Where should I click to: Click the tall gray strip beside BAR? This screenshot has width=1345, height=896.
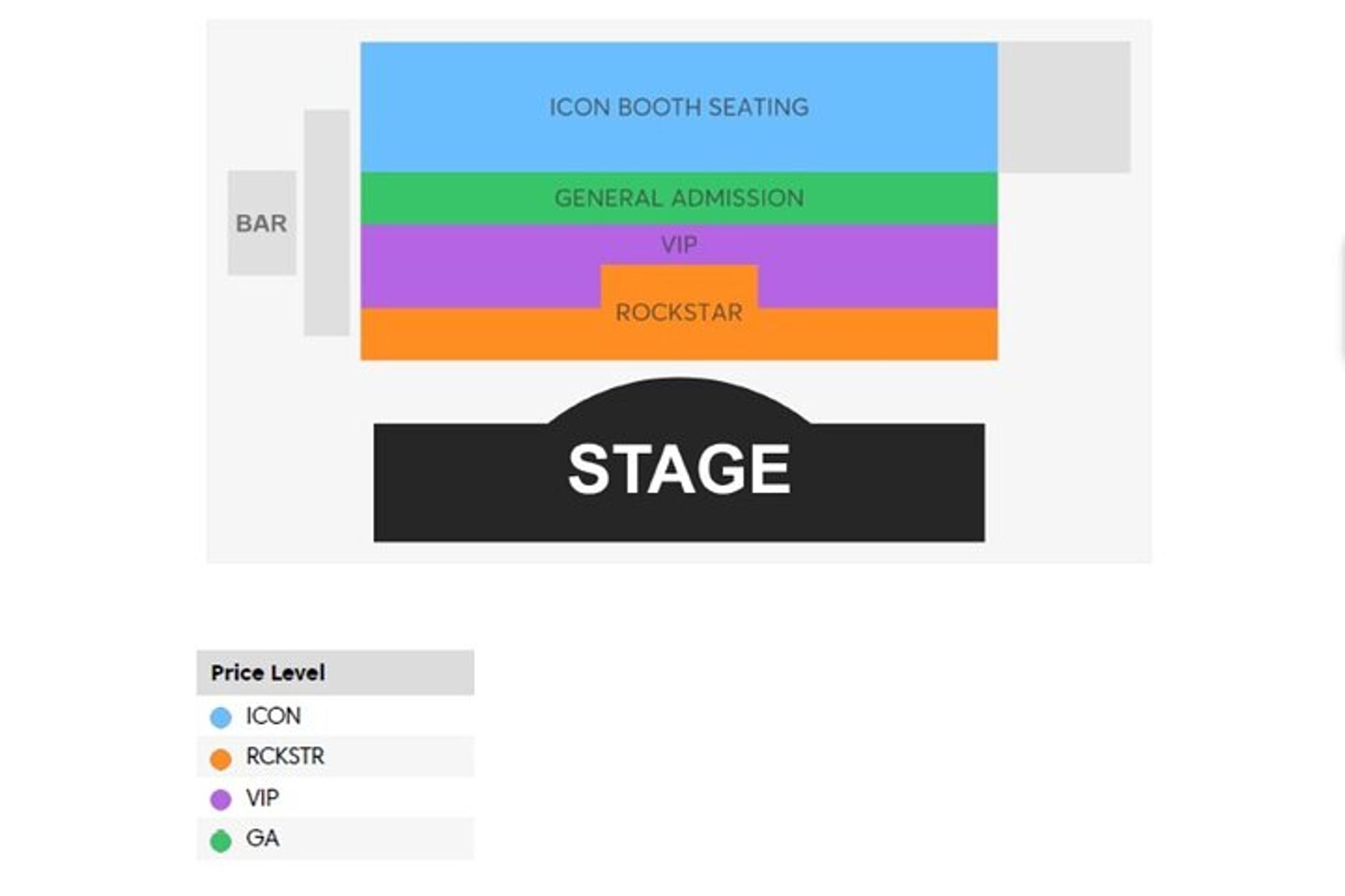click(x=326, y=223)
